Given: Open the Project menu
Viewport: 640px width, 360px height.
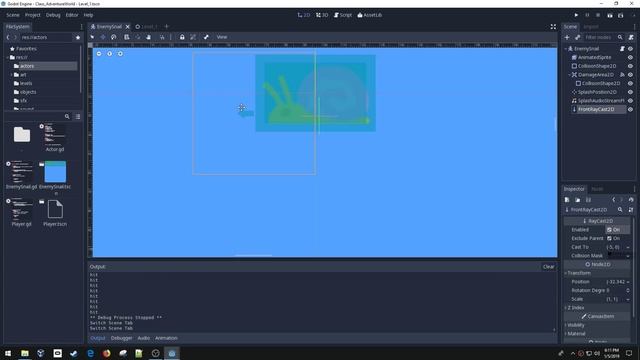Looking at the screenshot, I should [33, 15].
